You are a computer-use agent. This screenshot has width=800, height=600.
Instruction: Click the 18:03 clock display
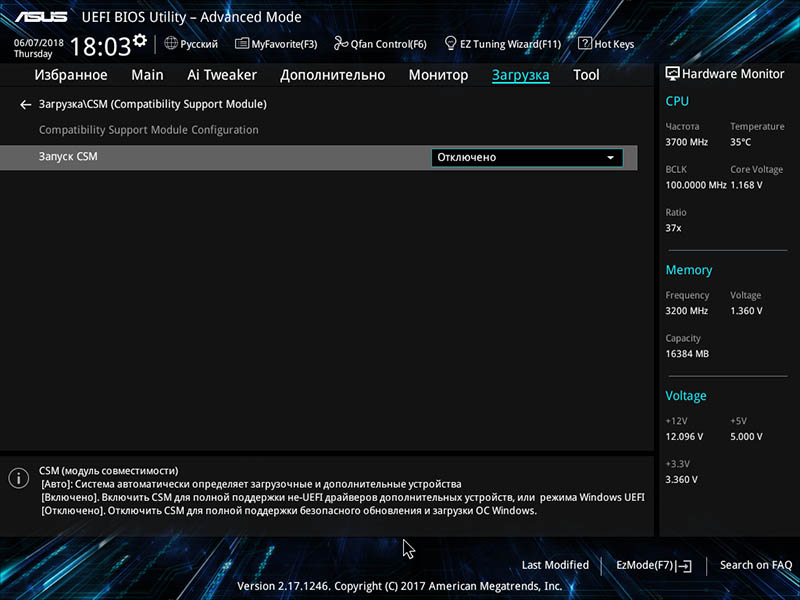100,46
